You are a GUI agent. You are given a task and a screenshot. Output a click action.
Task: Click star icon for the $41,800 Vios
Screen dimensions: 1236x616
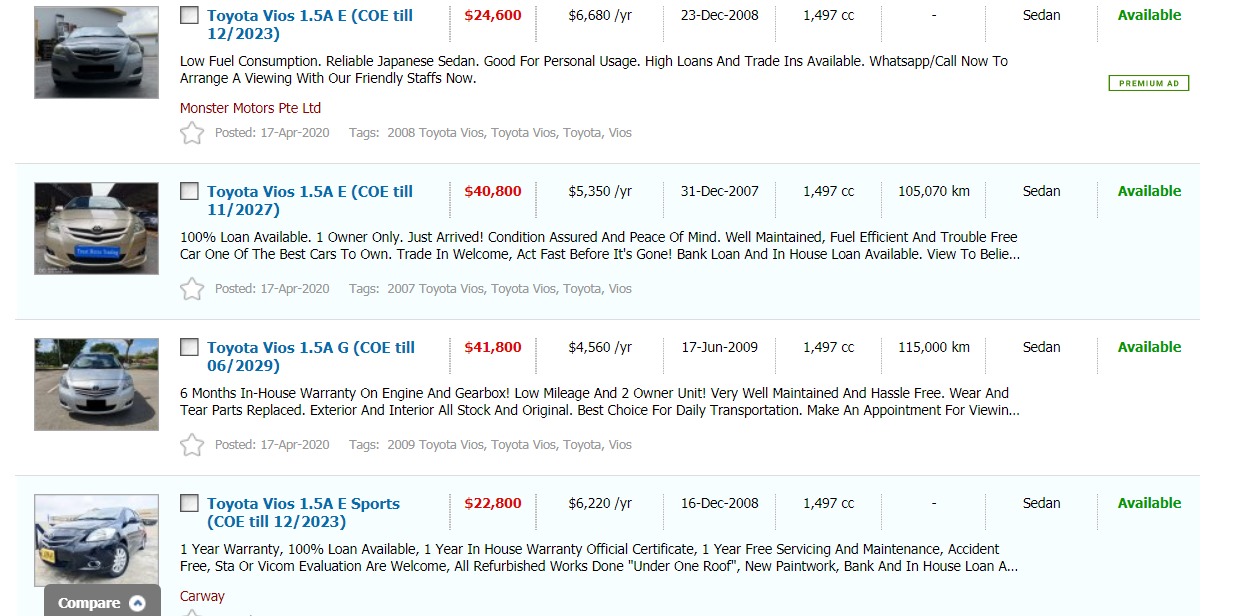192,445
